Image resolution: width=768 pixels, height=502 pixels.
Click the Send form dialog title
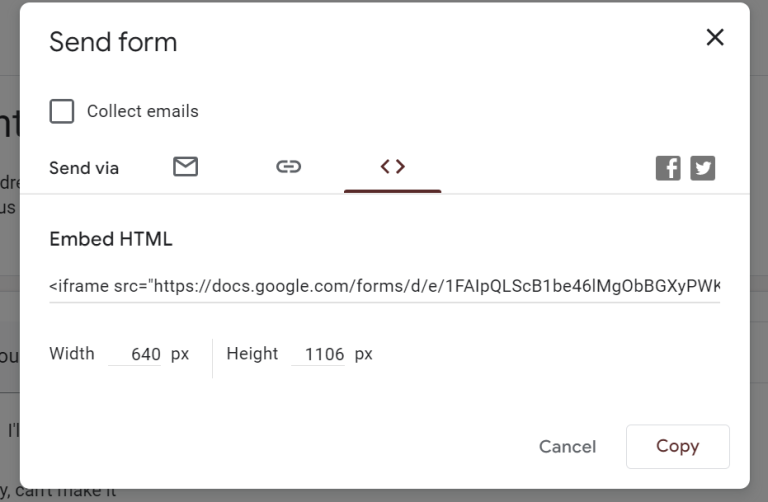(x=113, y=42)
